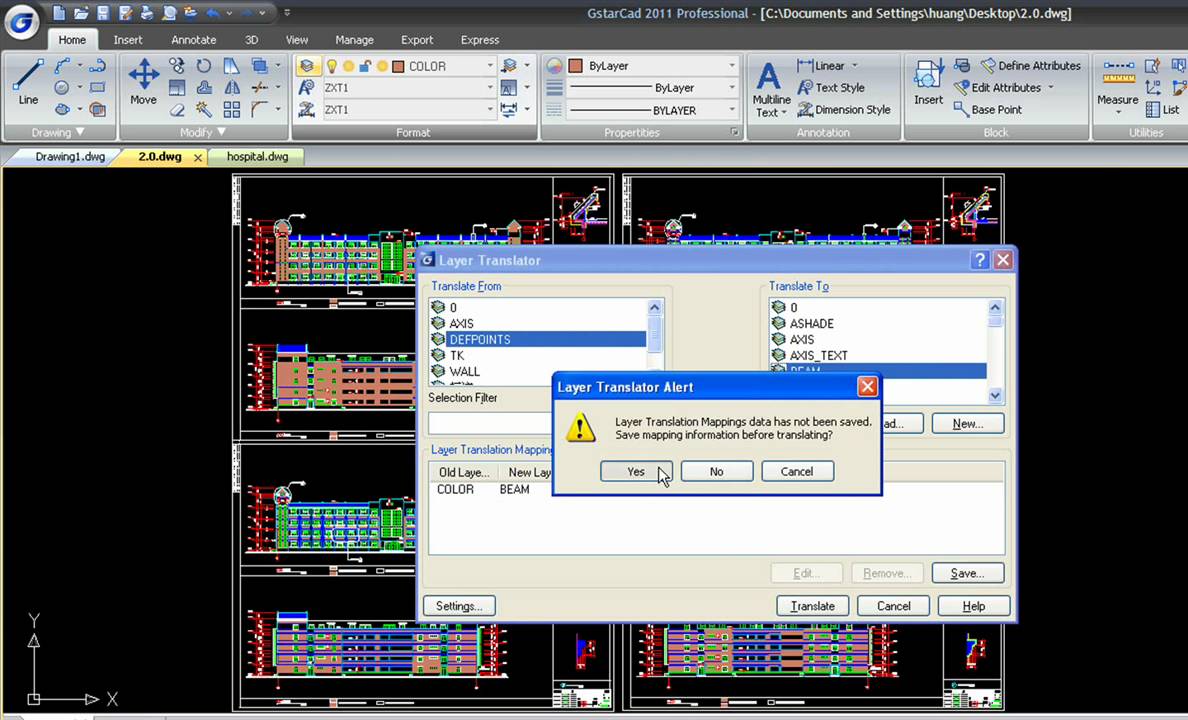Open Text Style in Annotation panel
The image size is (1188, 720).
point(831,88)
